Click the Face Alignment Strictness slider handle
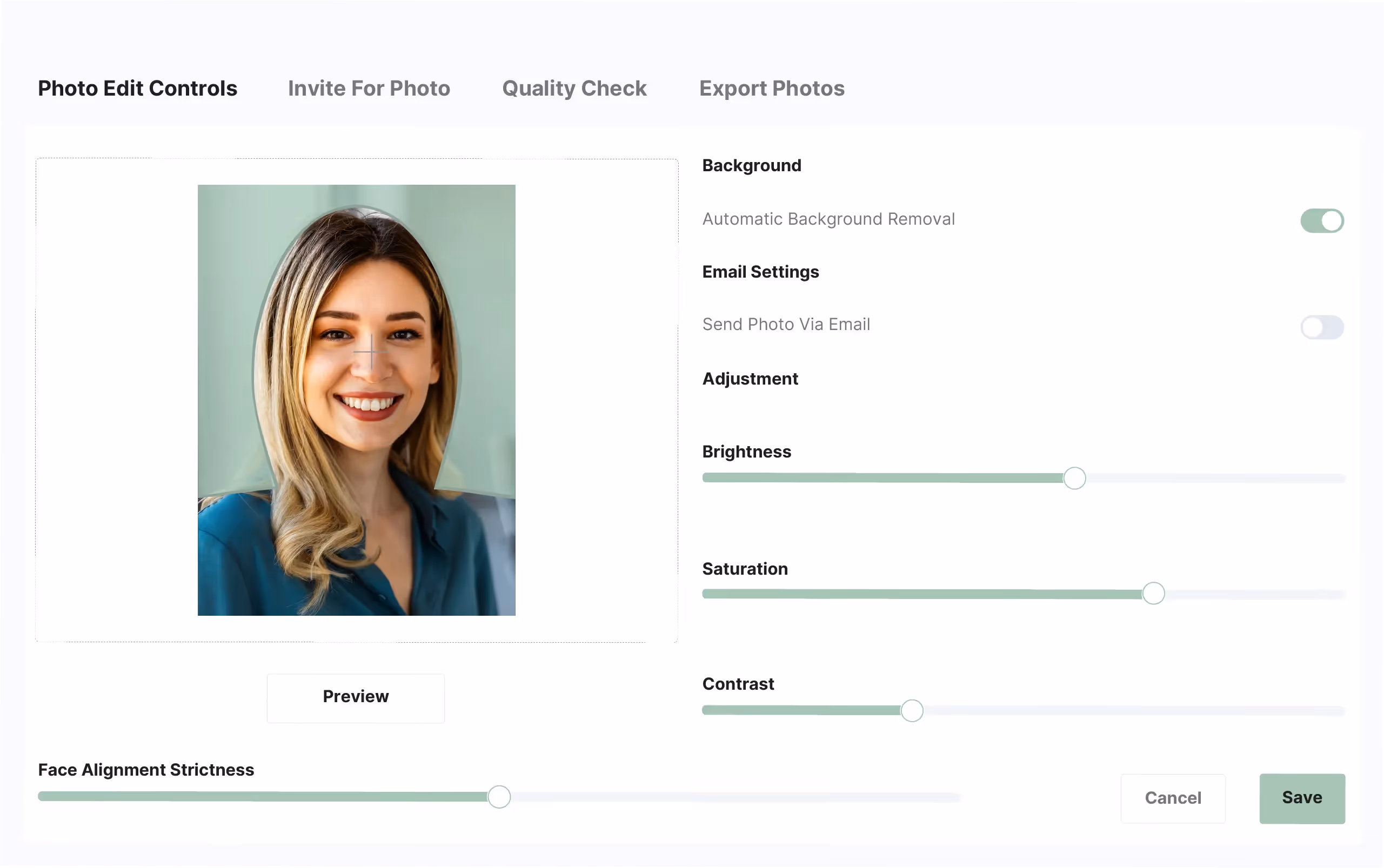 point(499,797)
